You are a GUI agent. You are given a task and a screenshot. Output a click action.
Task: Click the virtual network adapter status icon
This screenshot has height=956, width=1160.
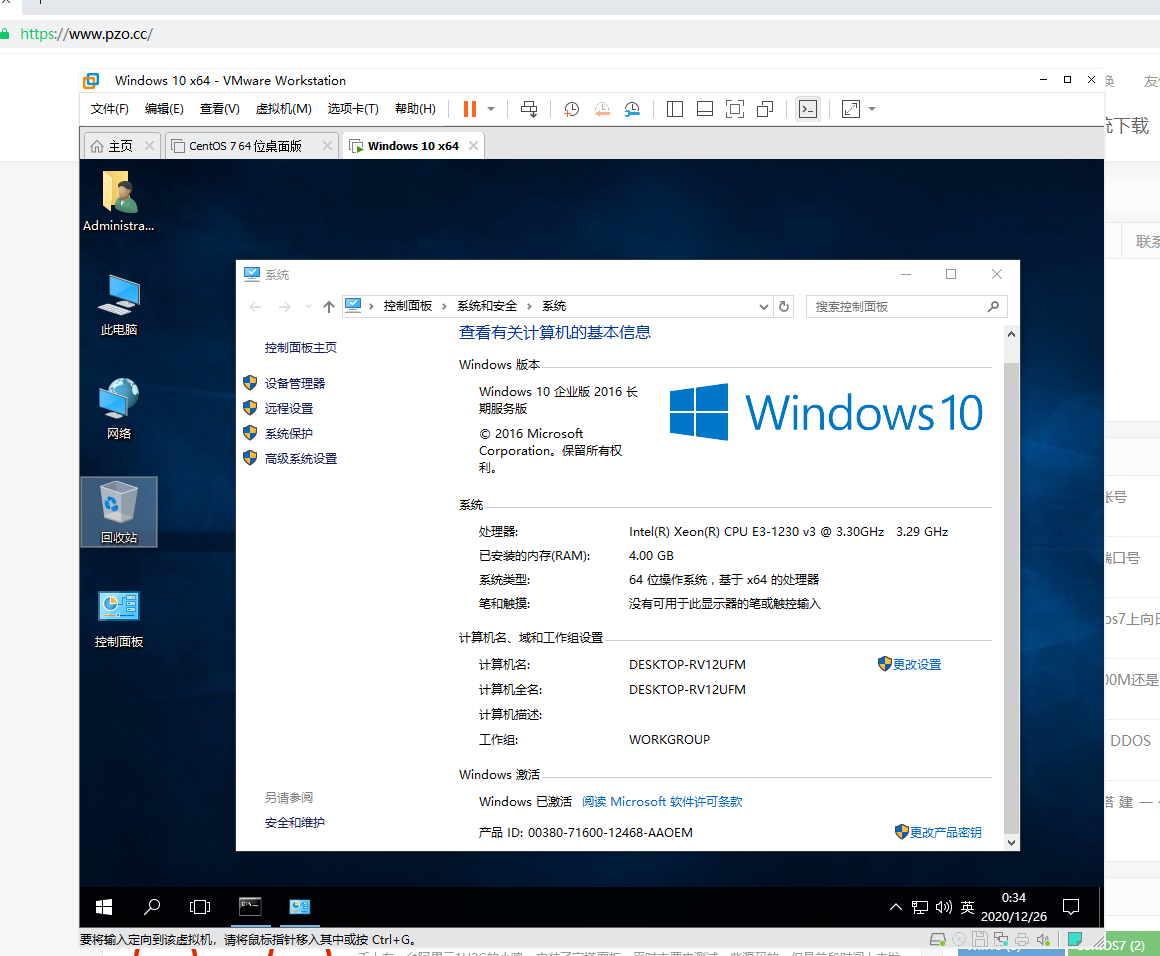pyautogui.click(x=1000, y=938)
